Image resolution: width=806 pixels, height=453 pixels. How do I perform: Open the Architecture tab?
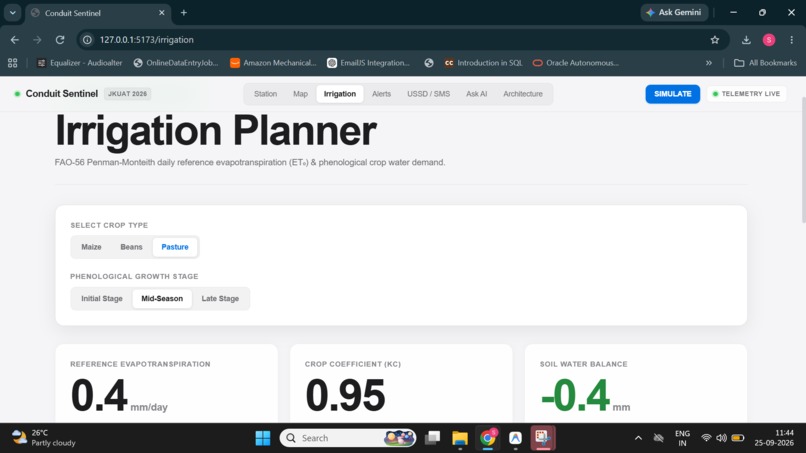pyautogui.click(x=523, y=94)
